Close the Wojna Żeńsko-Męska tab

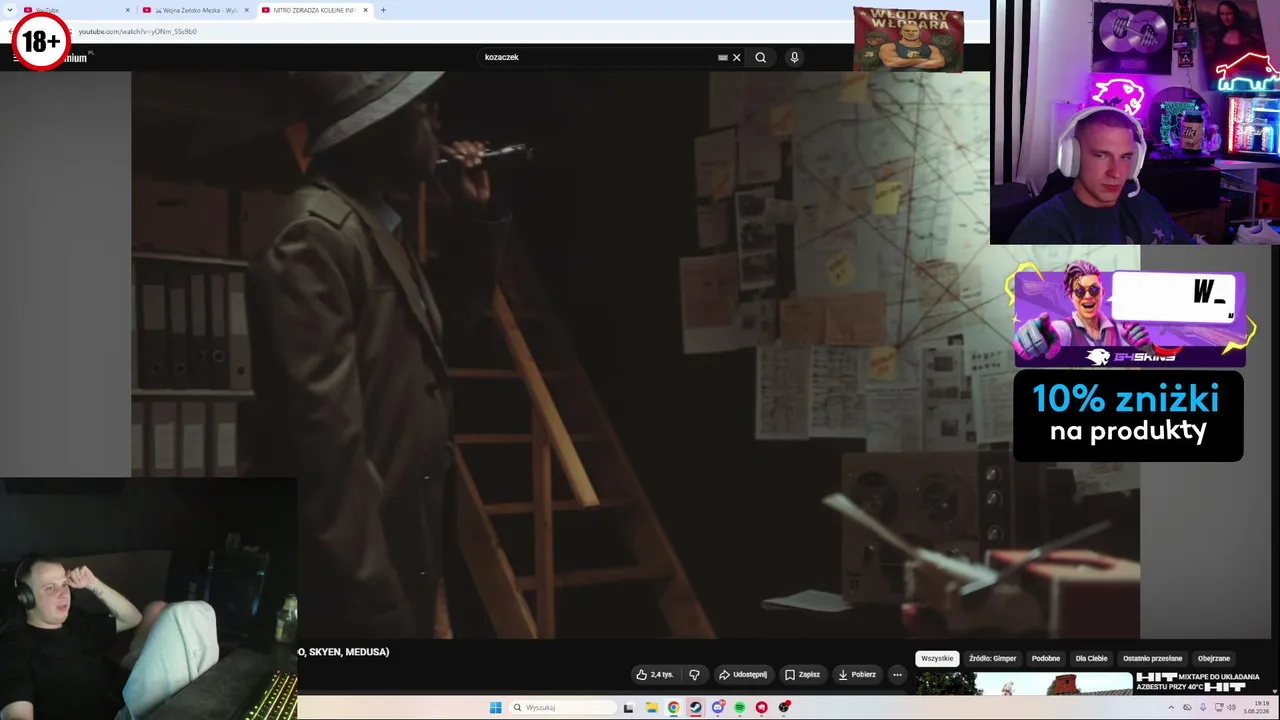247,10
